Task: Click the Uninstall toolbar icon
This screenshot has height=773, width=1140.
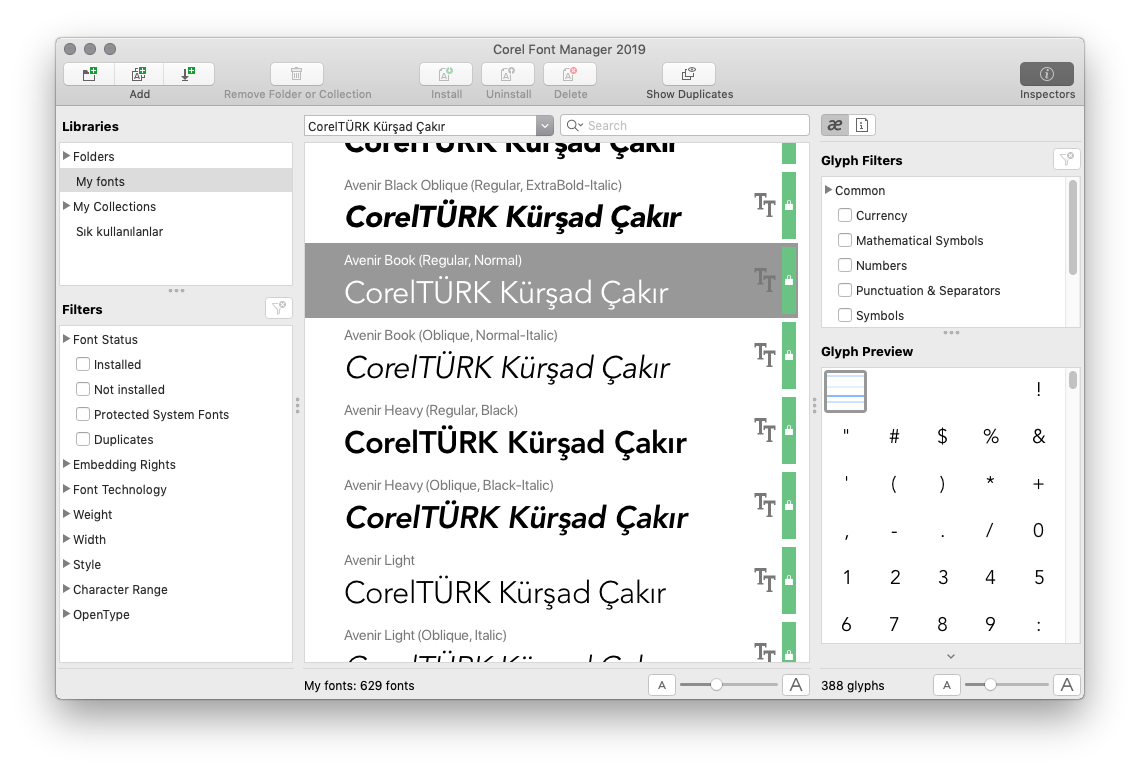Action: click(x=508, y=73)
